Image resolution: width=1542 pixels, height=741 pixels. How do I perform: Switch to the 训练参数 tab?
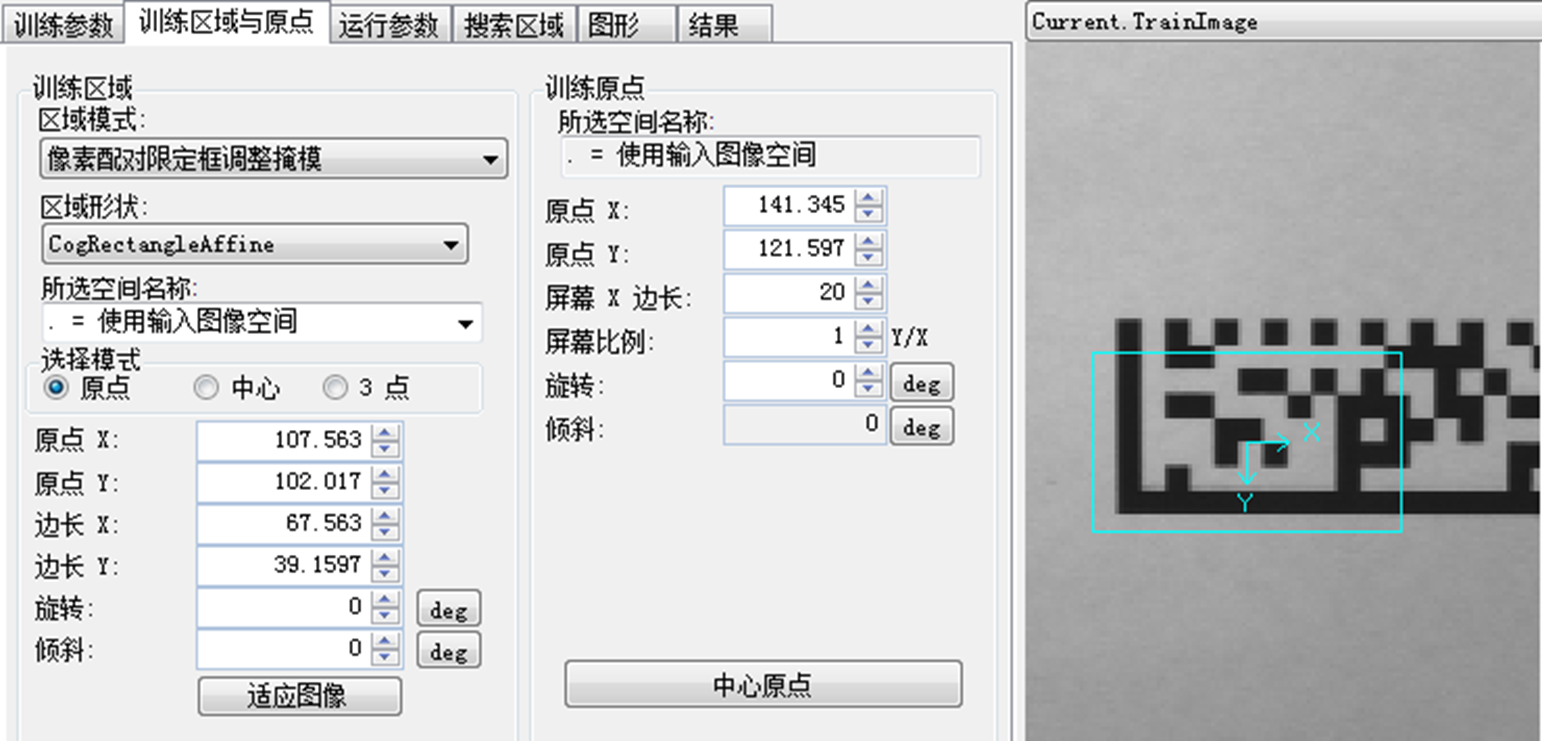63,24
